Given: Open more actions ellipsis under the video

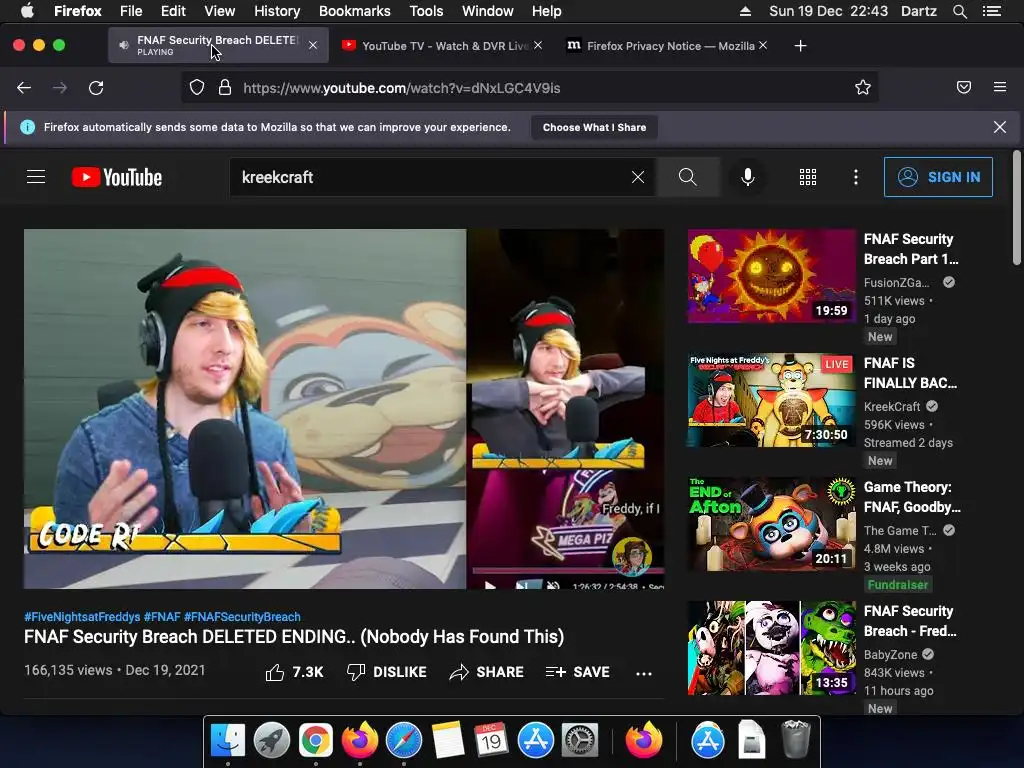Looking at the screenshot, I should (x=644, y=673).
